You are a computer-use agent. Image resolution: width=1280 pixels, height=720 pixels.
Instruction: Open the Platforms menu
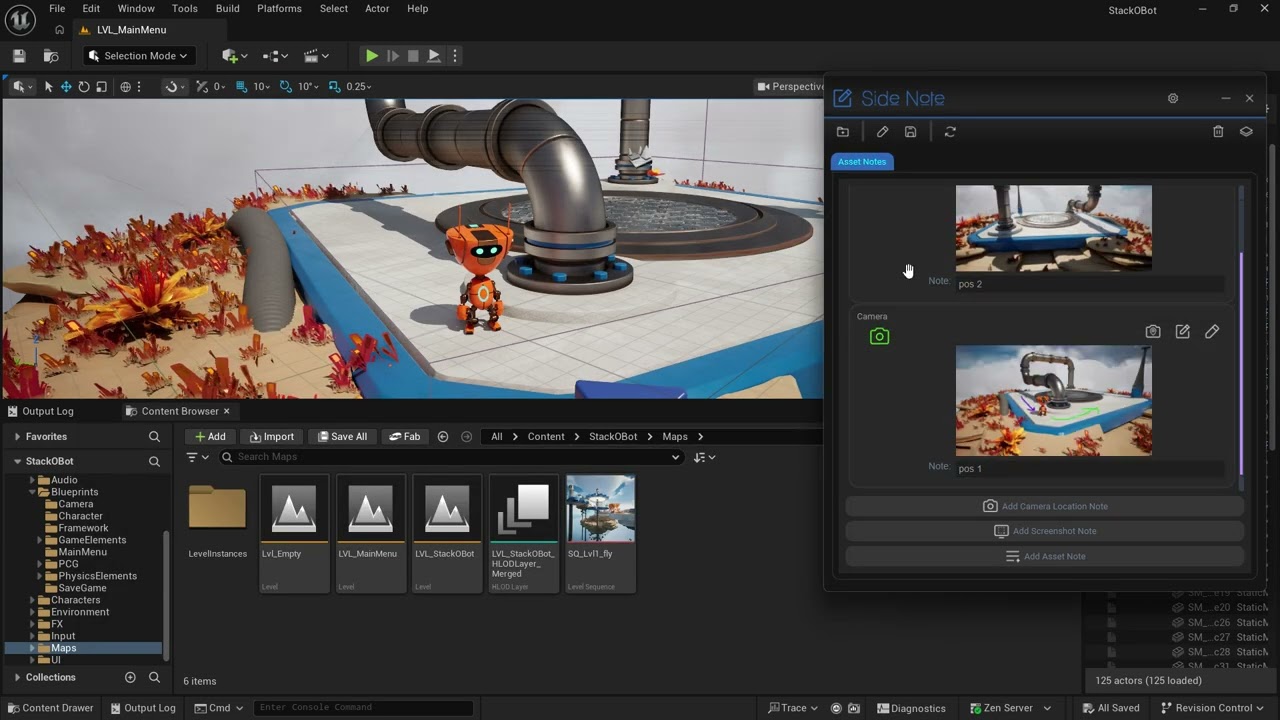coord(279,8)
